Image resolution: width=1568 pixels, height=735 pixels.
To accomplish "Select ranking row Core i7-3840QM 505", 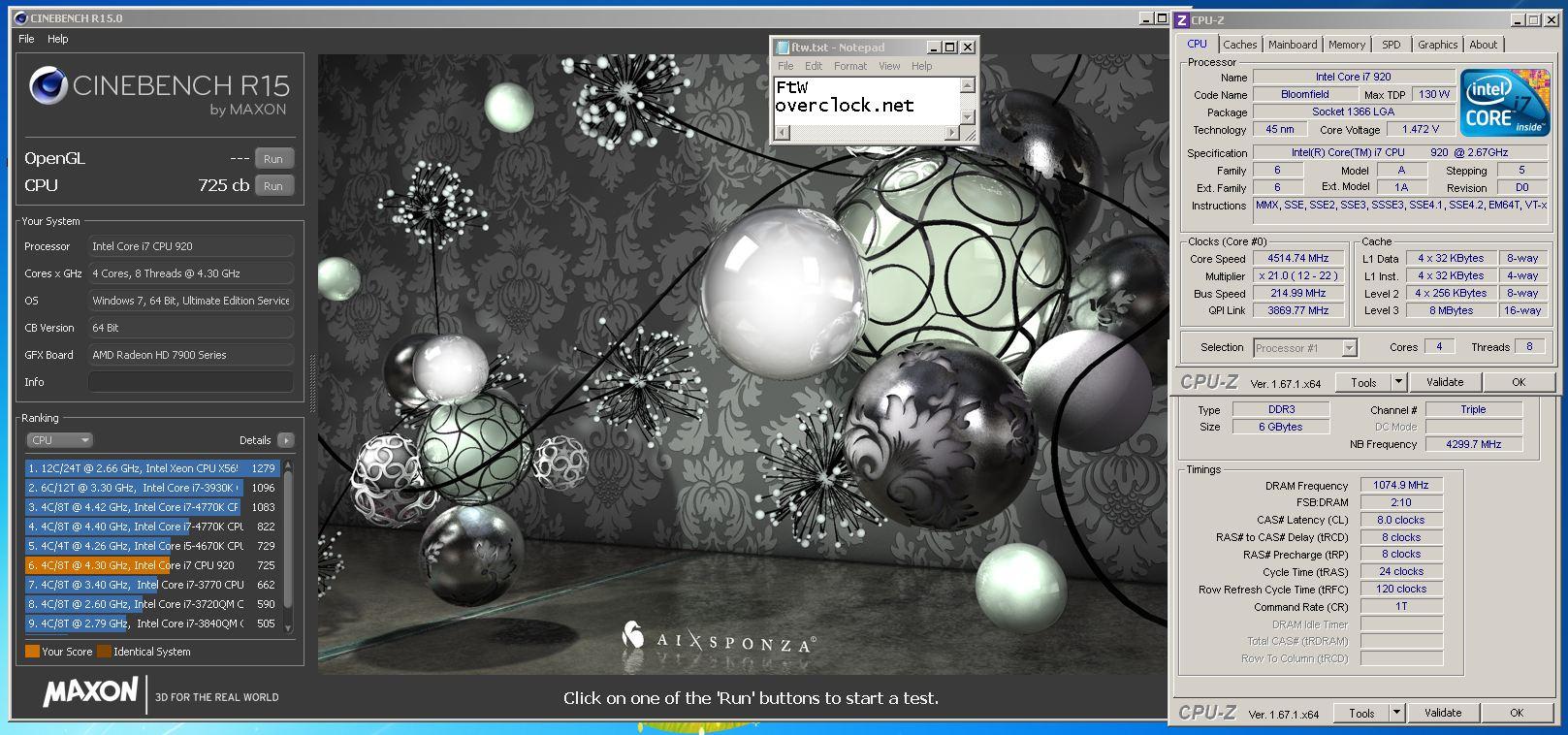I will 152,623.
